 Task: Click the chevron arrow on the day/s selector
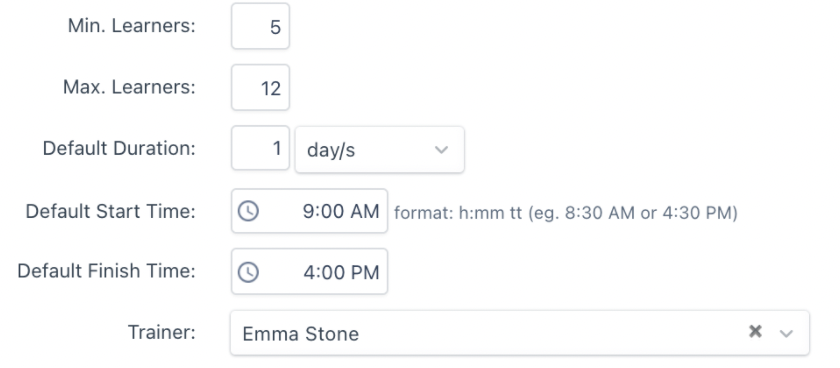(x=441, y=149)
